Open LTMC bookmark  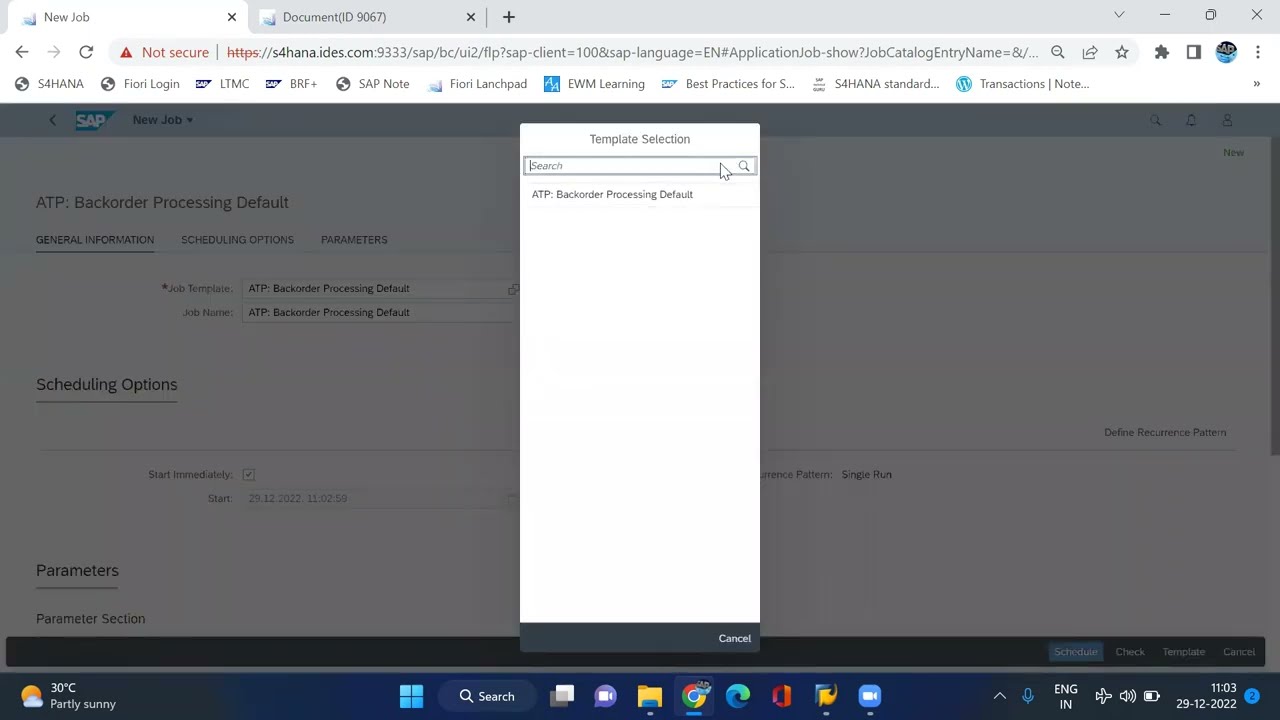pos(223,84)
